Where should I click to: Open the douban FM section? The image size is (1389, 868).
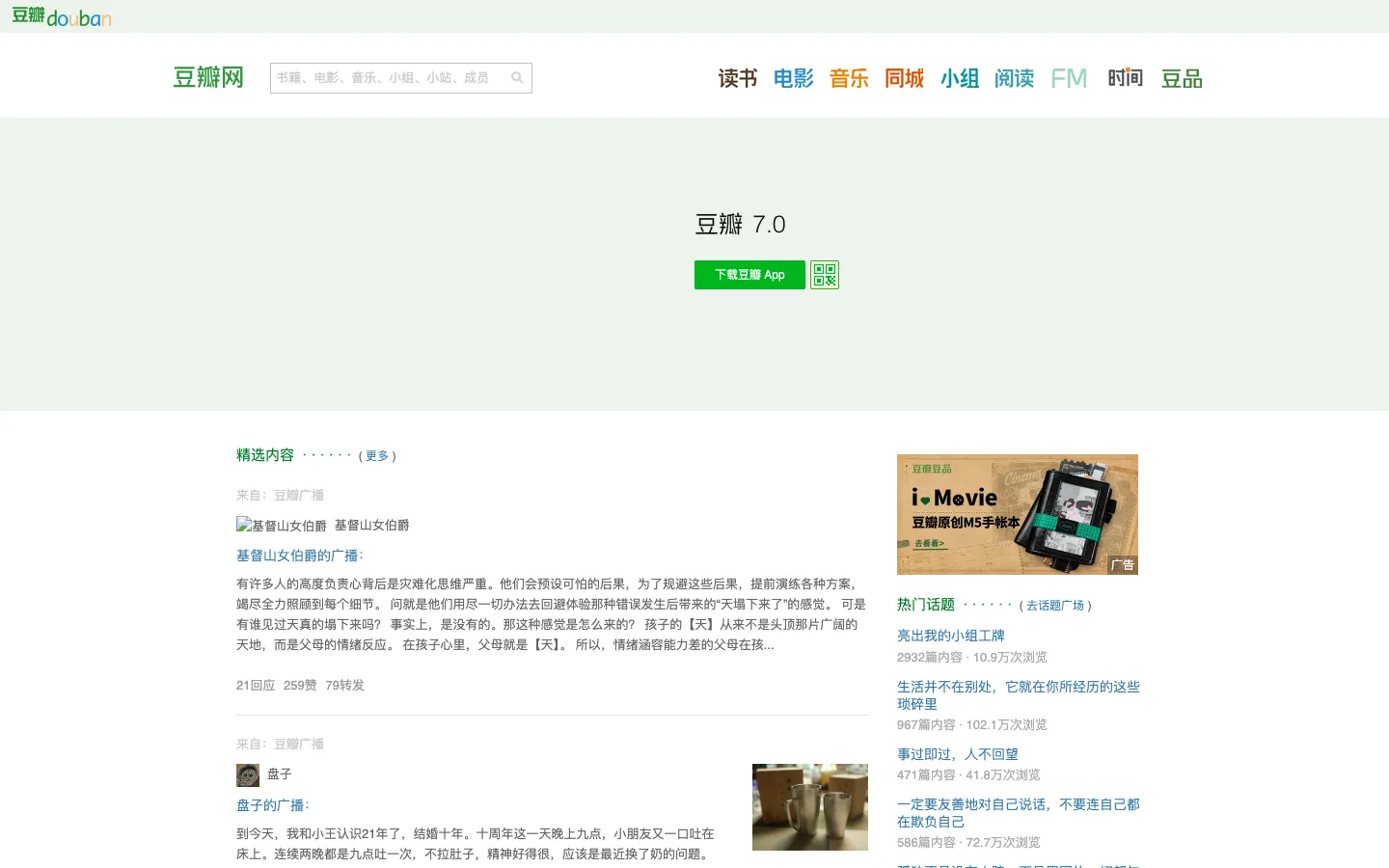click(x=1069, y=78)
